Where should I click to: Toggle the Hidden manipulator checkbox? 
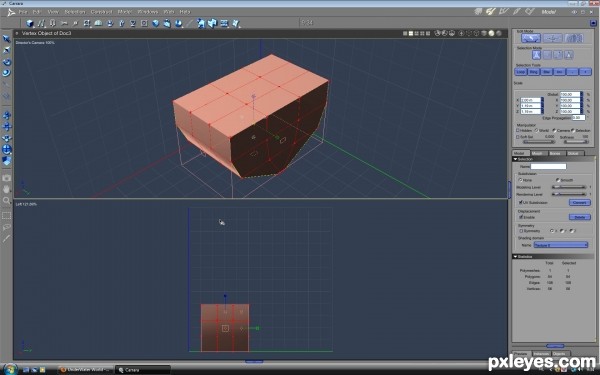click(518, 130)
